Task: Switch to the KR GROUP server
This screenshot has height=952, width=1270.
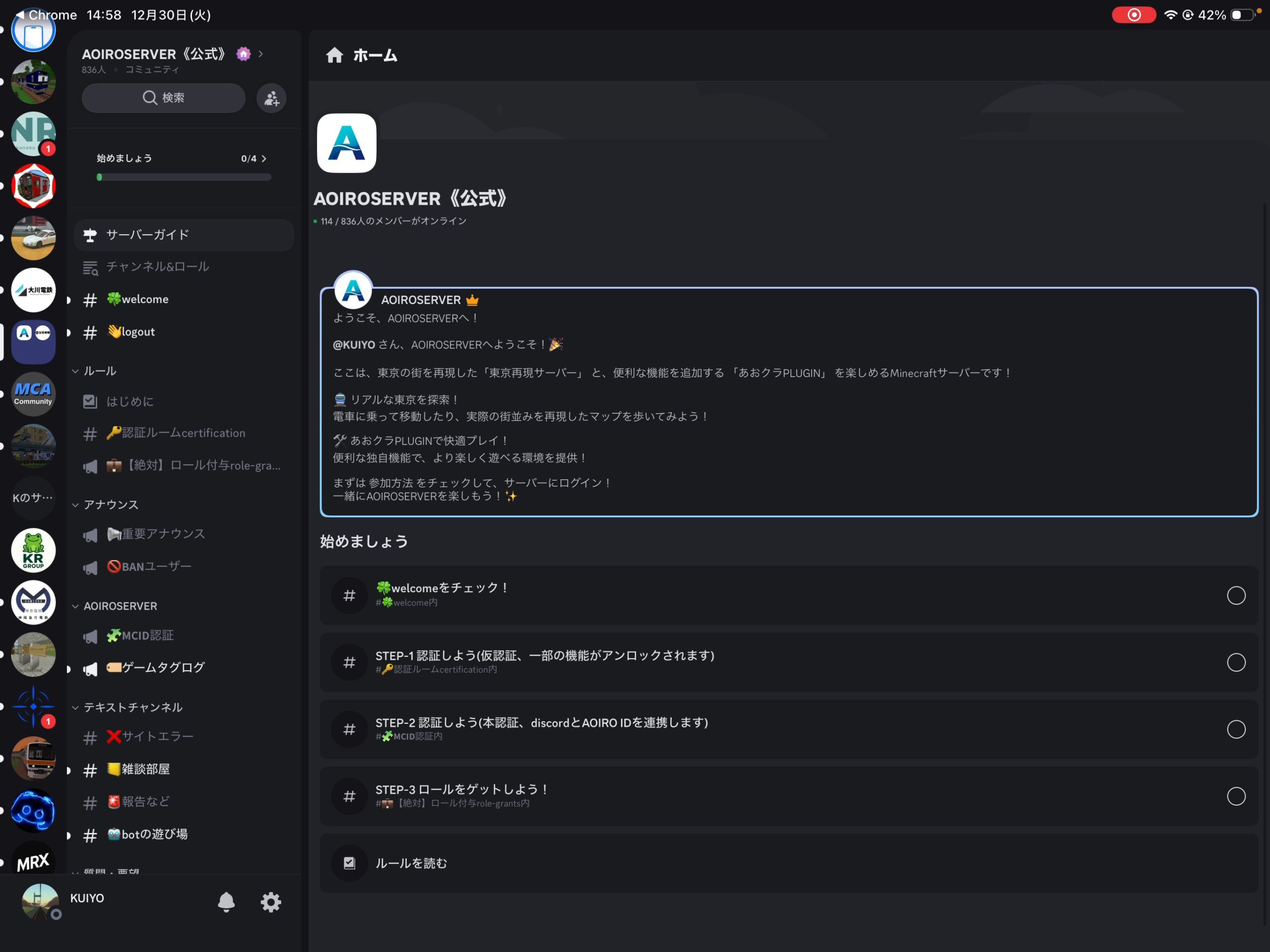Action: tap(33, 550)
